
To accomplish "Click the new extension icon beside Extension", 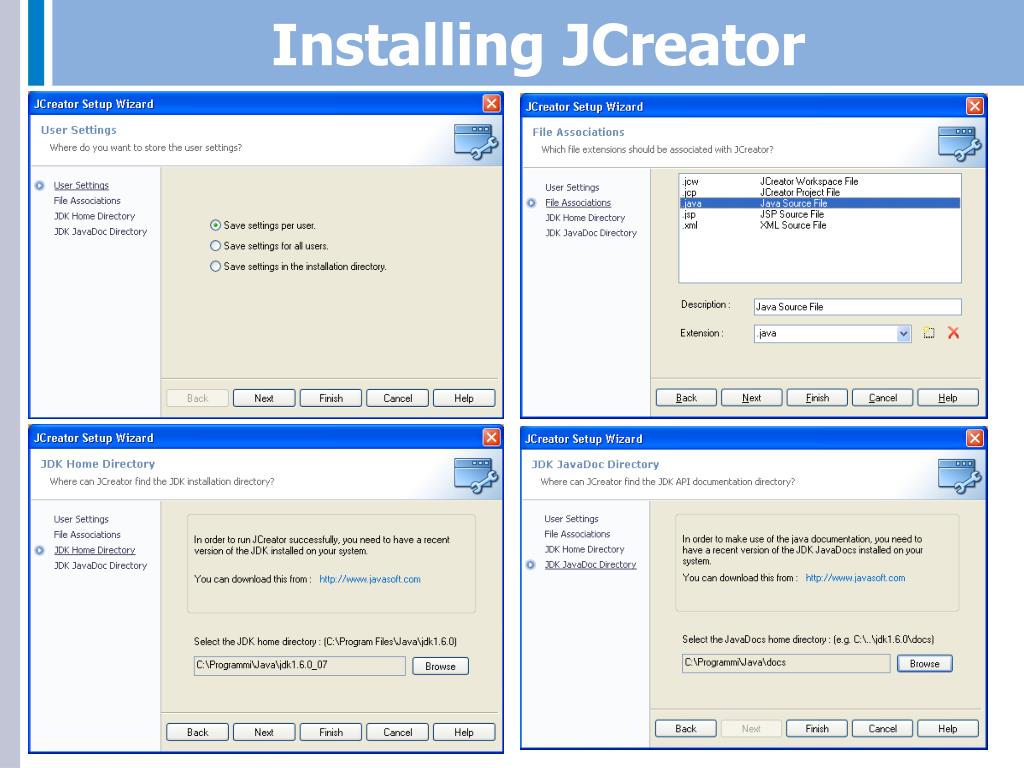I will (x=929, y=333).
